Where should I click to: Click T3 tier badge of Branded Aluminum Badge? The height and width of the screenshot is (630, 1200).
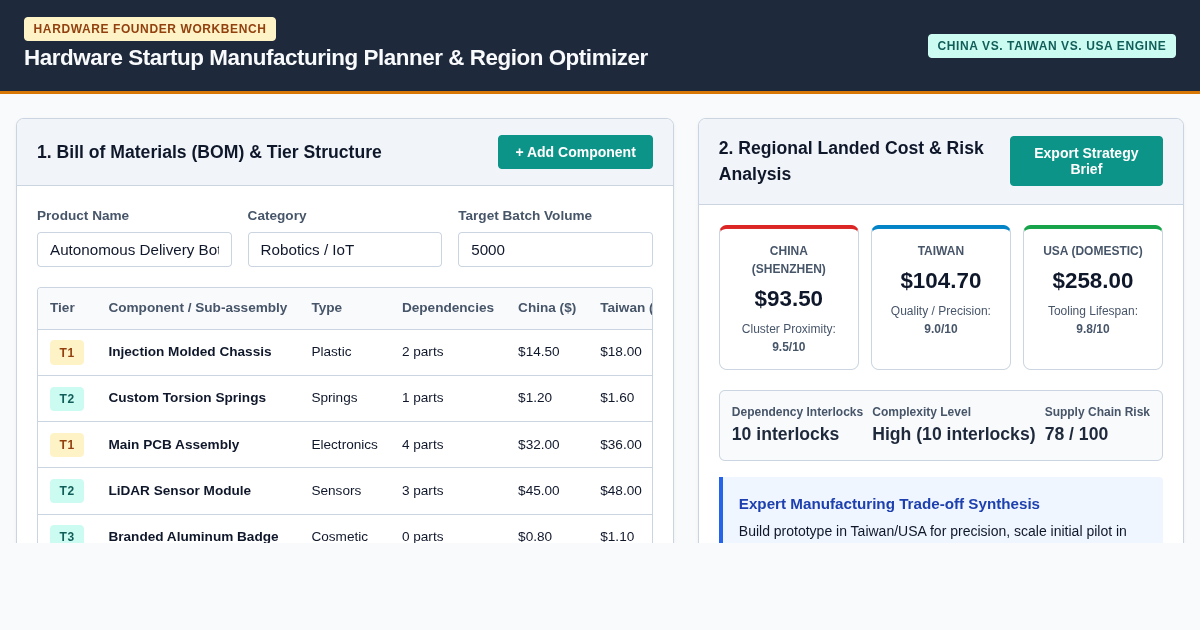coord(67,535)
